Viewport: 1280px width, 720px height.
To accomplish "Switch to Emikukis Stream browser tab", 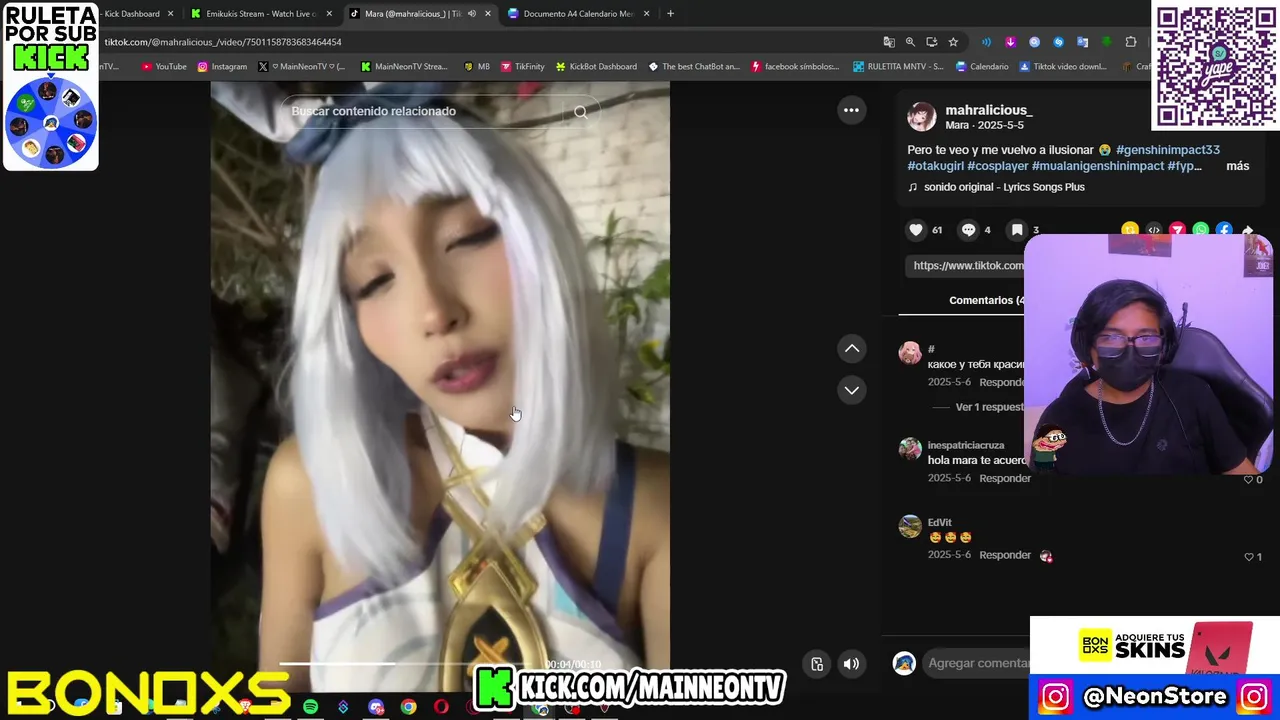I will point(260,14).
